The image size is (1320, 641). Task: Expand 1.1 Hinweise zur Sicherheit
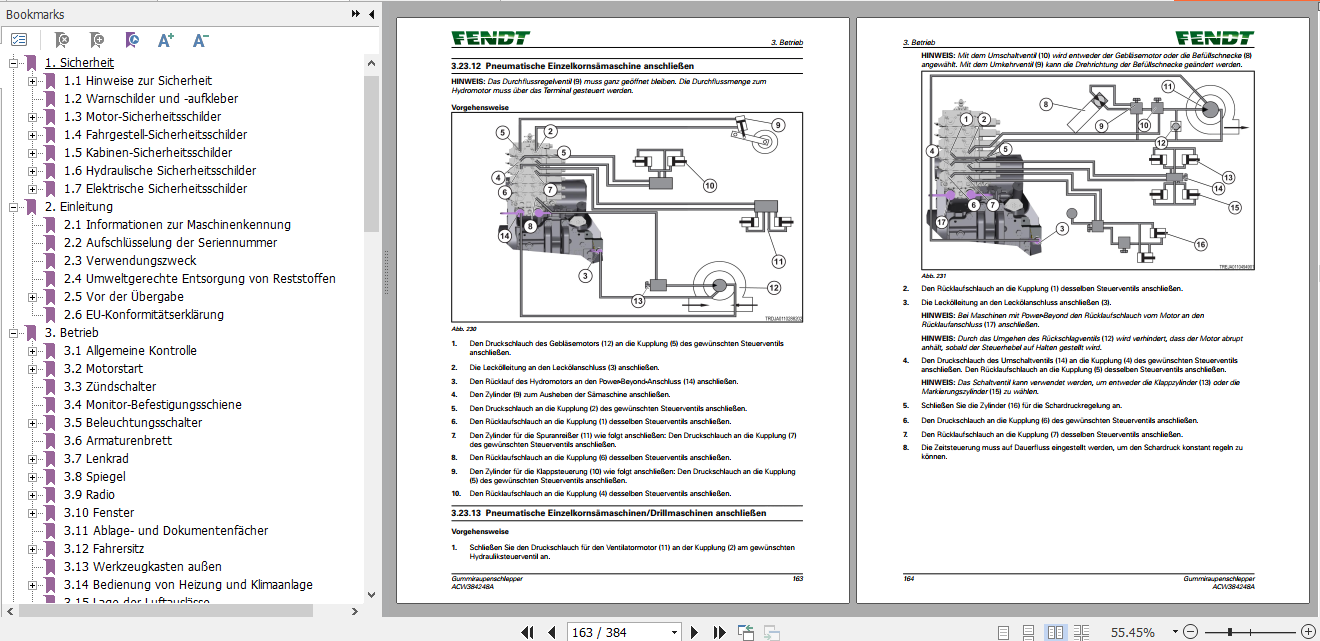[33, 81]
